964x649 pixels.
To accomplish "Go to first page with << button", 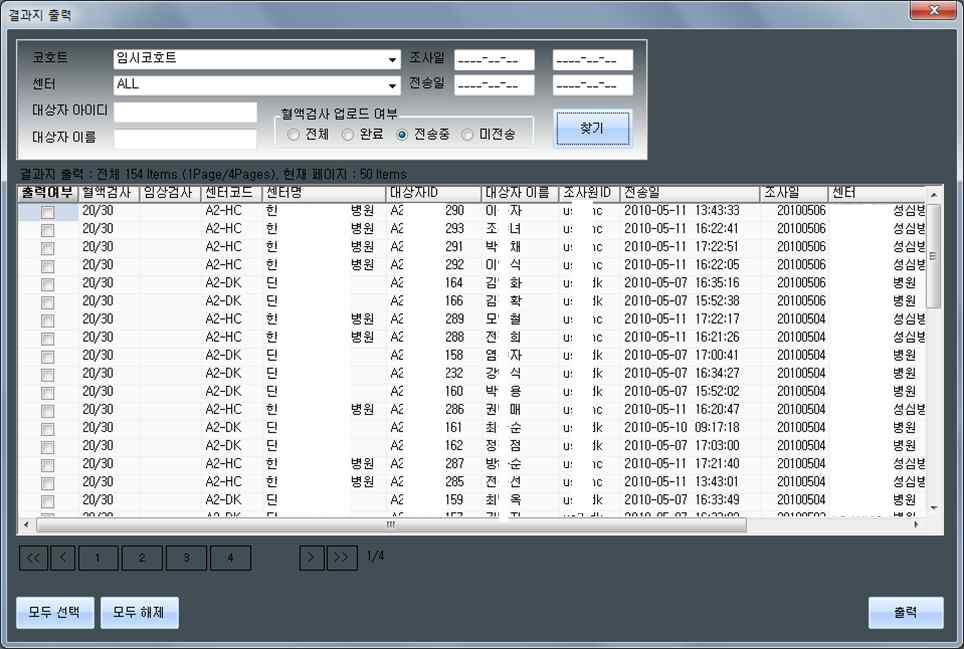I will pyautogui.click(x=33, y=558).
